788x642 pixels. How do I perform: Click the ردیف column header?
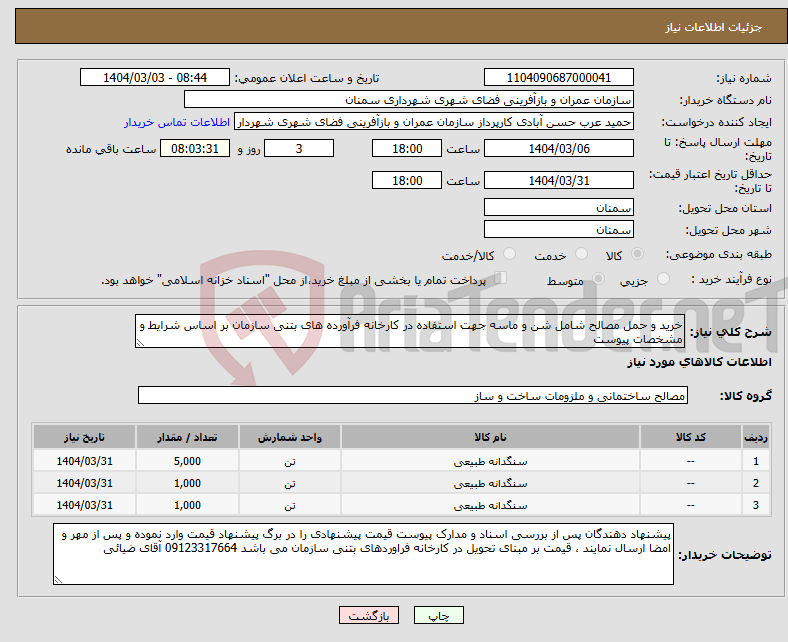(x=756, y=437)
